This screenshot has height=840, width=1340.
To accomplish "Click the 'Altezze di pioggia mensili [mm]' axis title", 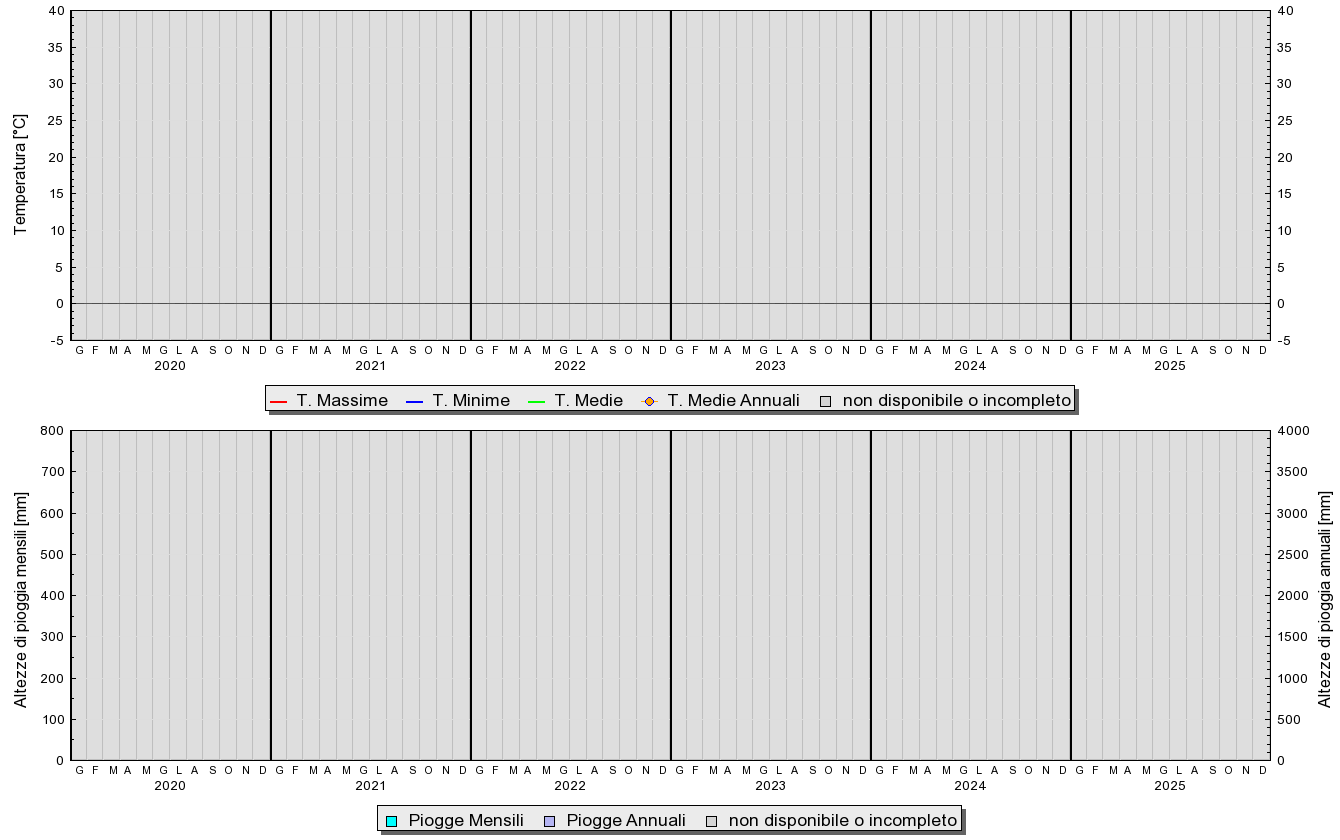I will pyautogui.click(x=20, y=598).
